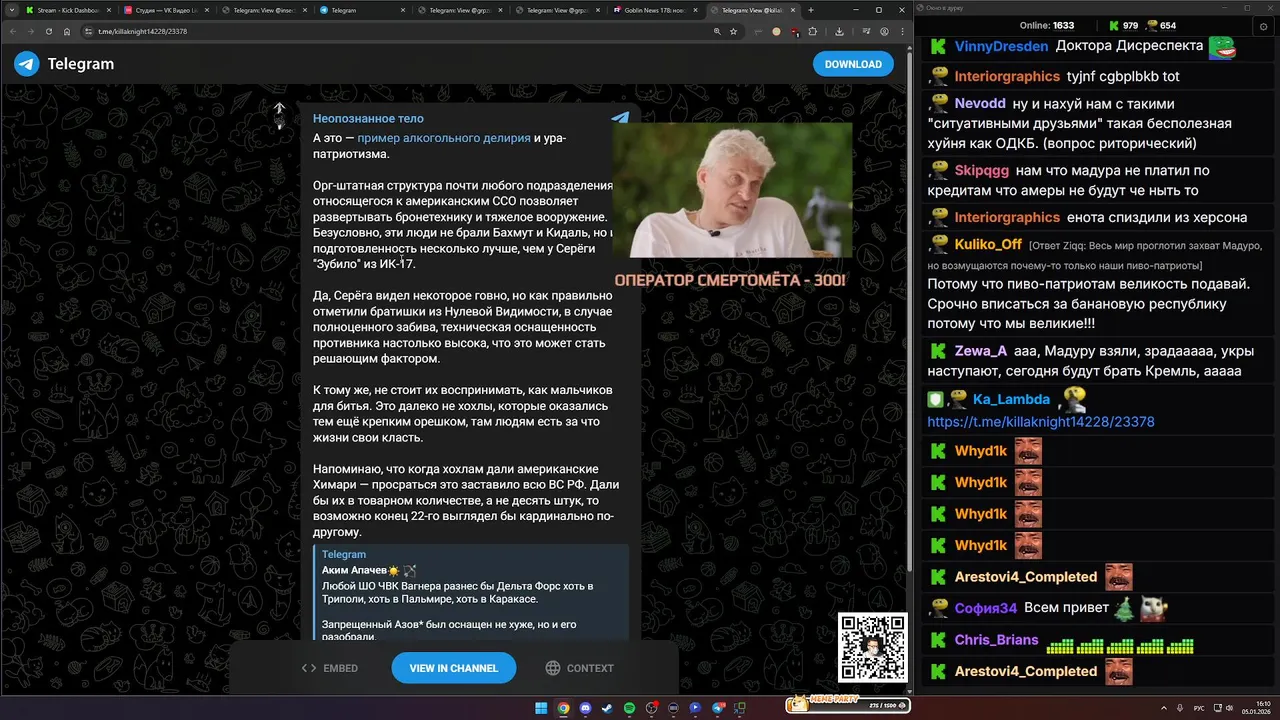The width and height of the screenshot is (1280, 720).
Task: Click username Ka_Lambda in chat
Action: tap(1011, 399)
